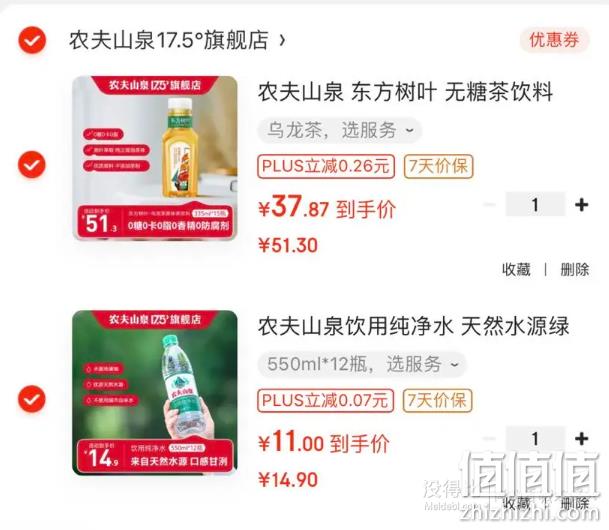Increase 东方树叶 tea quantity with plus
Viewport: 609px width, 530px height.
tap(581, 205)
